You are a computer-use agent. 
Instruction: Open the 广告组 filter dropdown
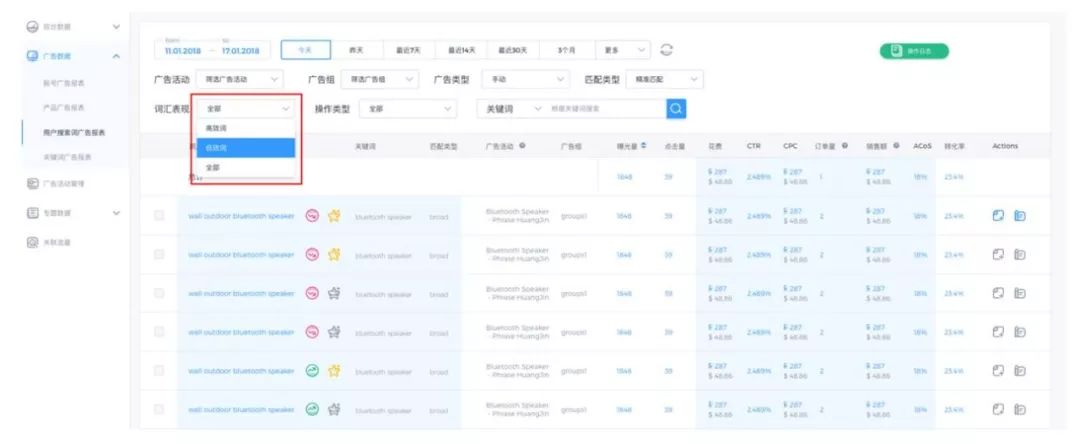[380, 79]
